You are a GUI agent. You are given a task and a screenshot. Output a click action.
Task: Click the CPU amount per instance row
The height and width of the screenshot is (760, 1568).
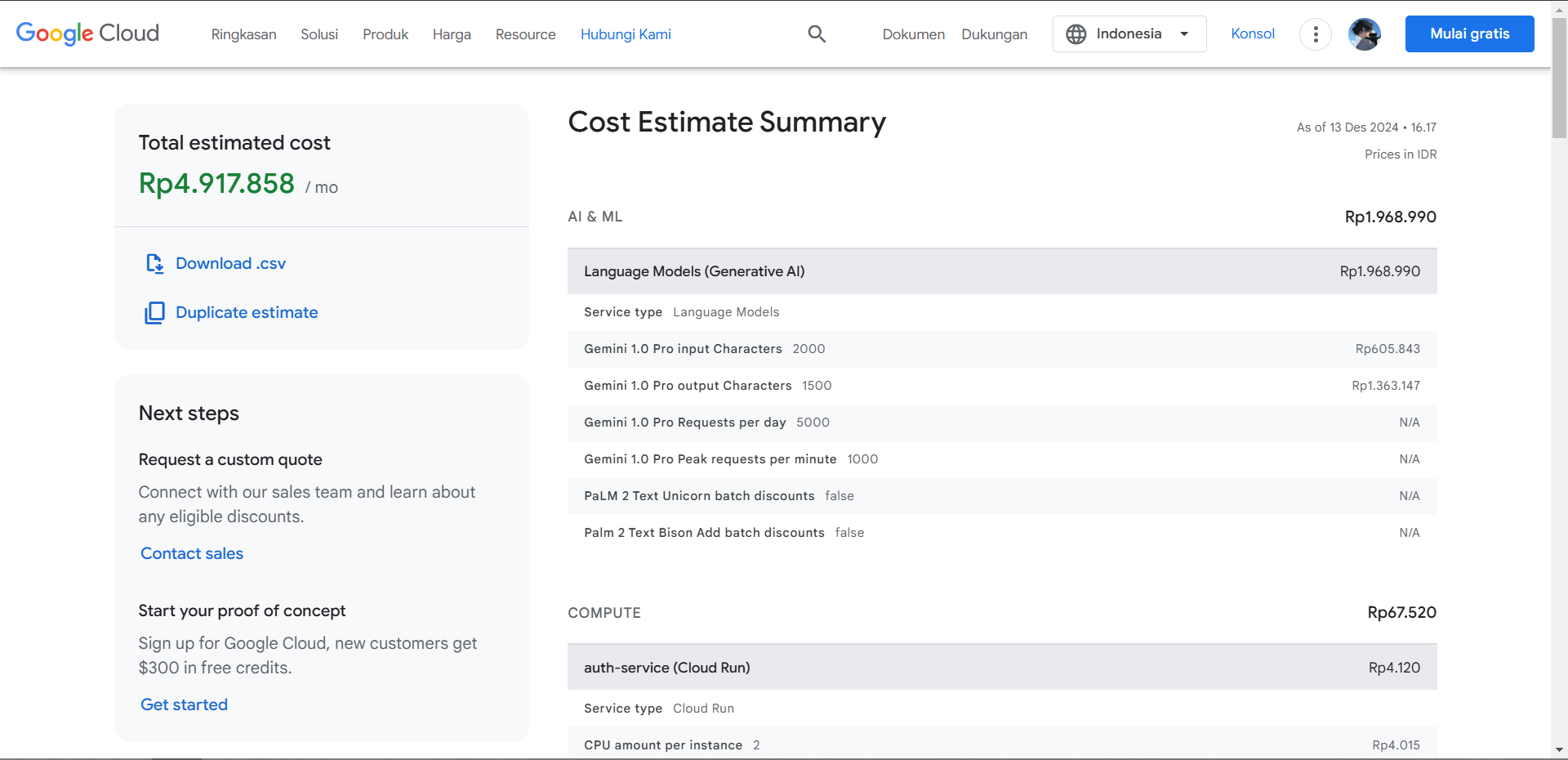click(1002, 744)
